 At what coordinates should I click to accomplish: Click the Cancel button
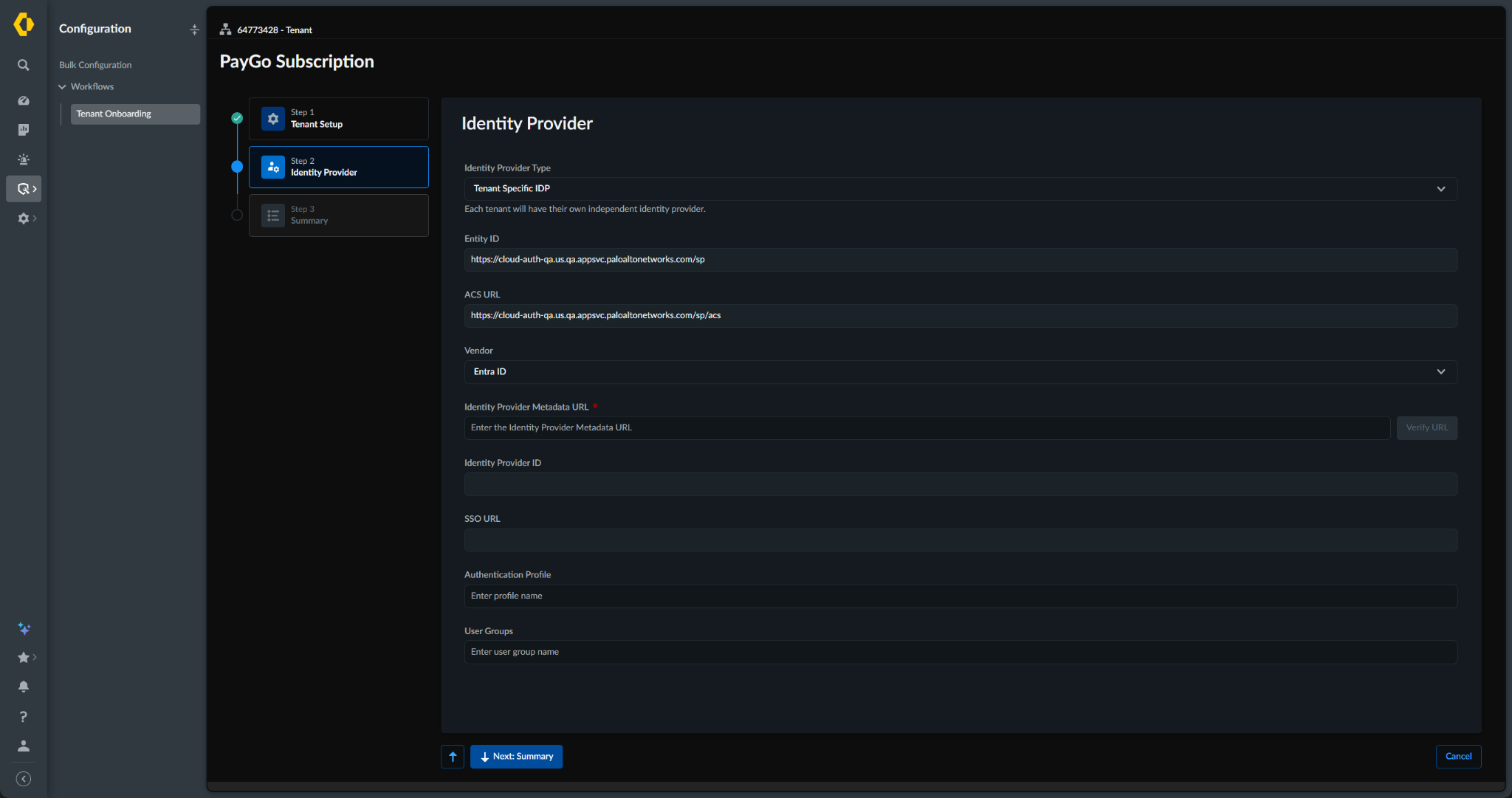[1458, 757]
